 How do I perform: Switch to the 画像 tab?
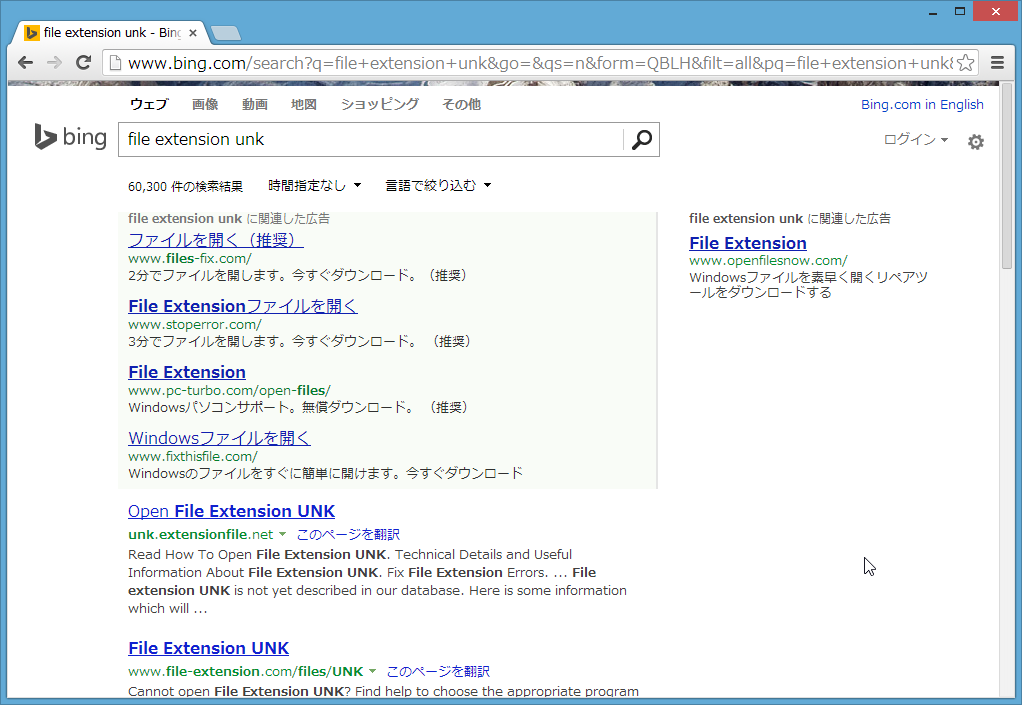coord(205,104)
